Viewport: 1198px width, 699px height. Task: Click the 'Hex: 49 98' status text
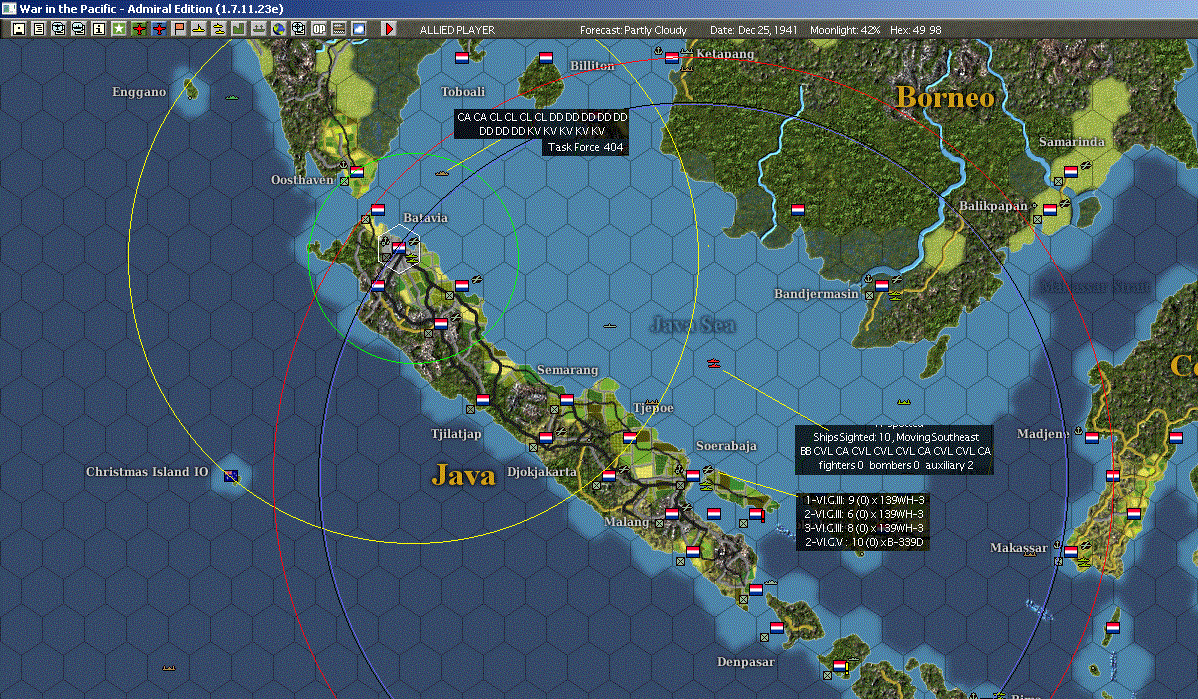(x=915, y=30)
